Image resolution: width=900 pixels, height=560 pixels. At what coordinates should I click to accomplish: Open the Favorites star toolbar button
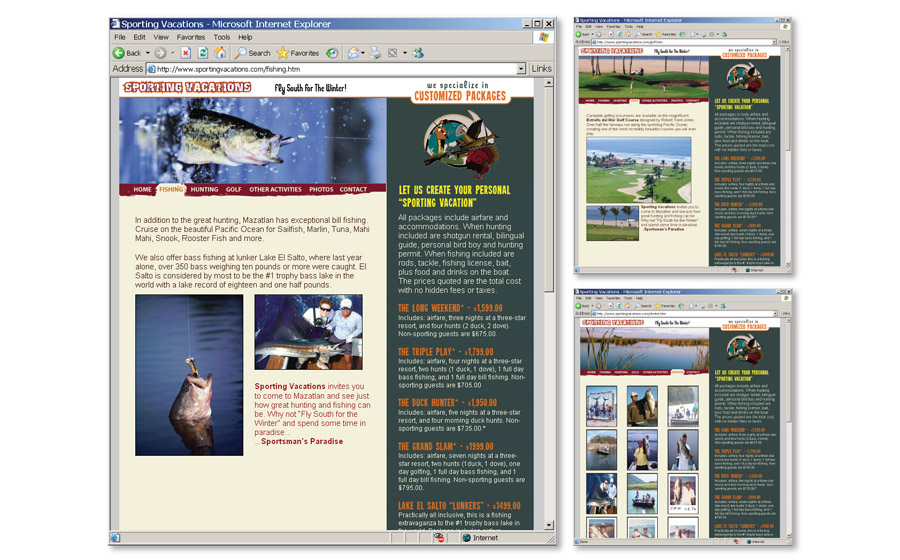click(x=297, y=53)
